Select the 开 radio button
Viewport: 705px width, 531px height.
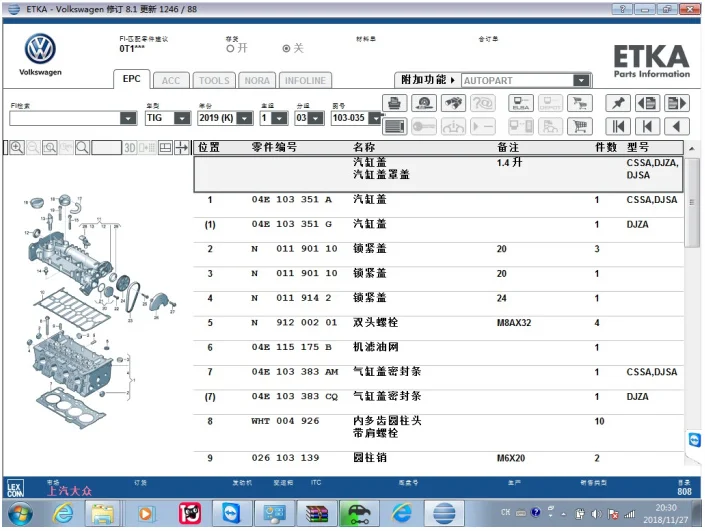230,49
